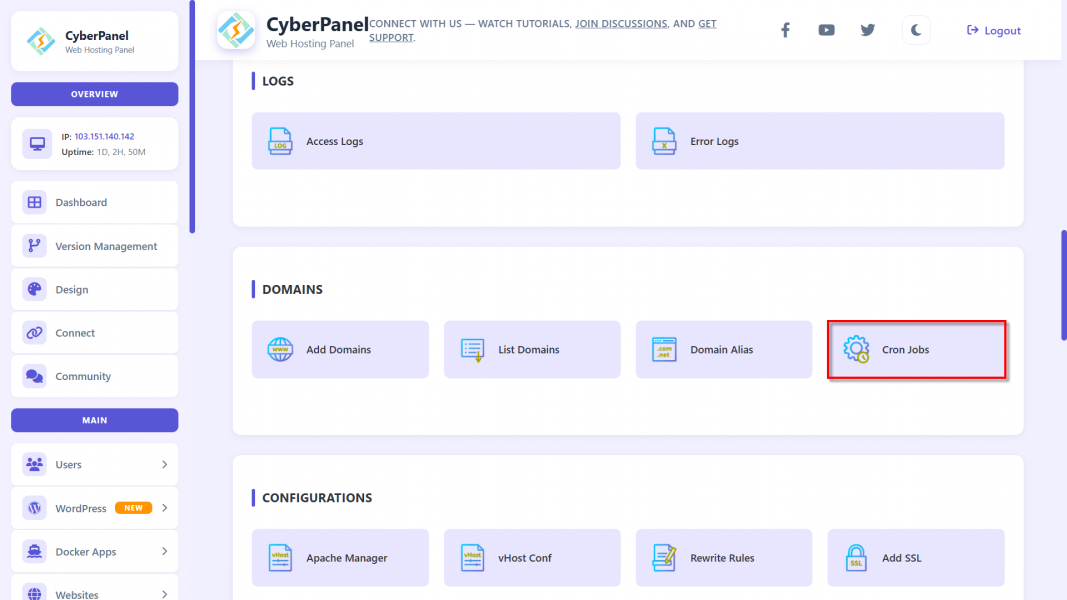Click the Dashboard grid icon
This screenshot has width=1067, height=600.
[x=34, y=202]
